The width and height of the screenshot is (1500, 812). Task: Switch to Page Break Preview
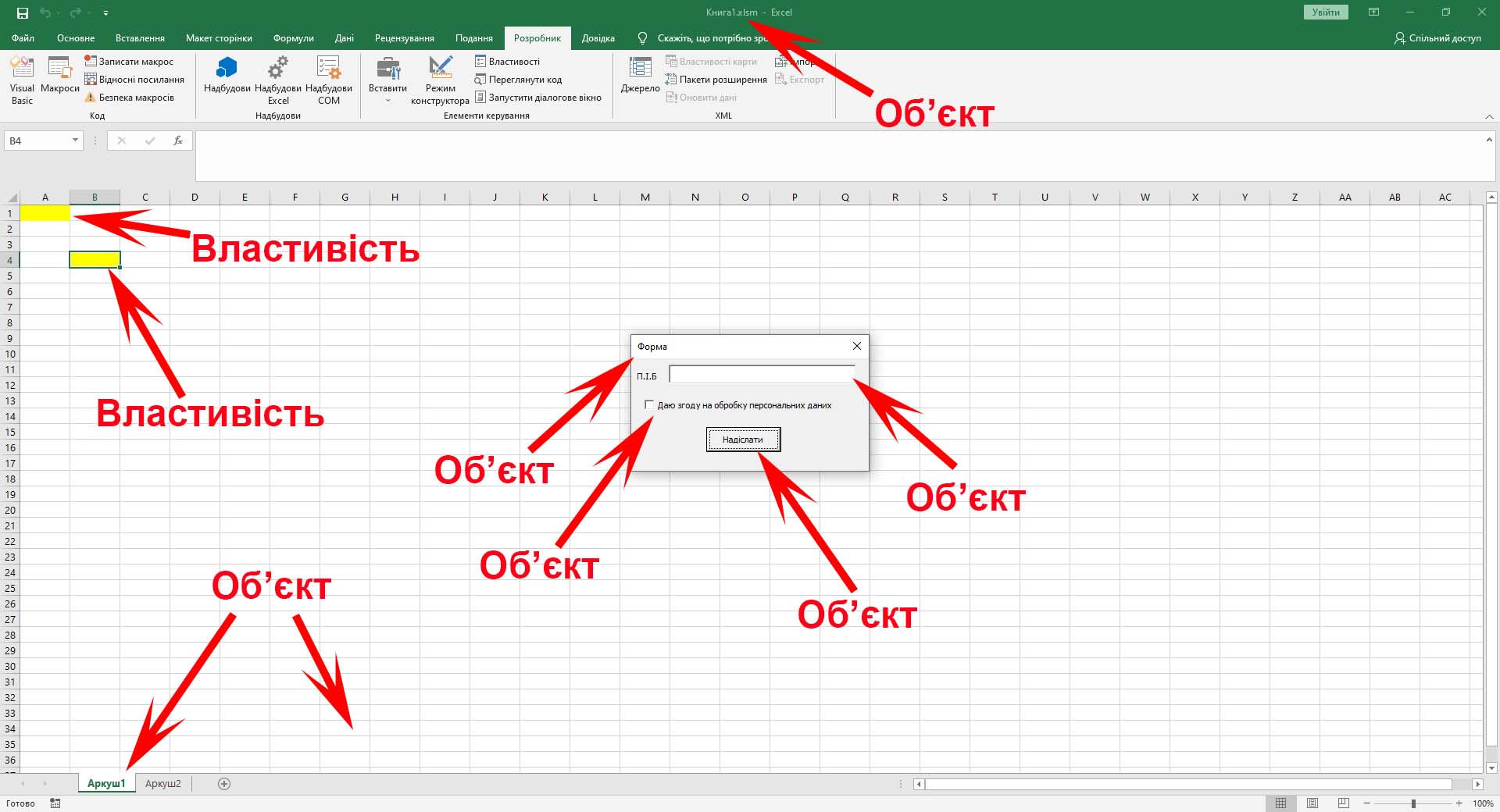(1344, 803)
